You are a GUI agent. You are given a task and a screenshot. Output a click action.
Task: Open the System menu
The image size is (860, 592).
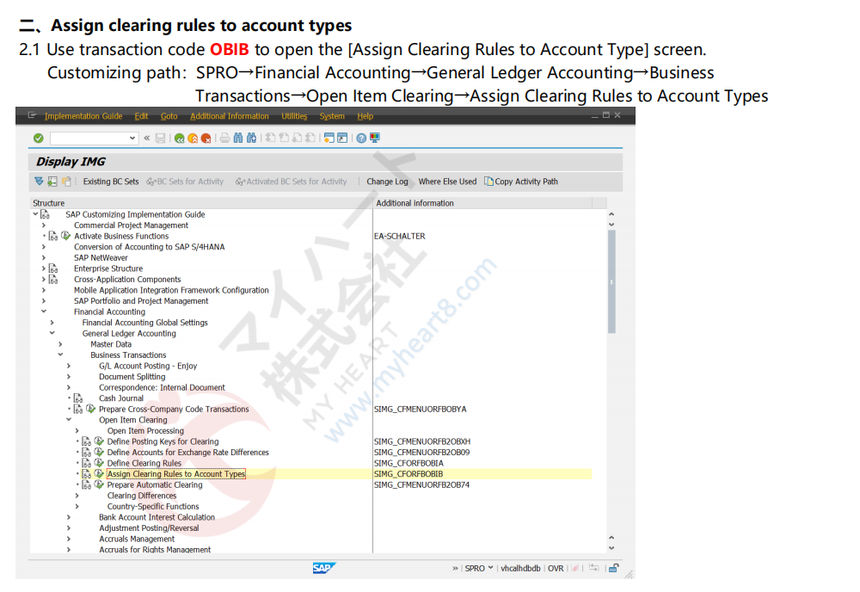click(x=332, y=116)
